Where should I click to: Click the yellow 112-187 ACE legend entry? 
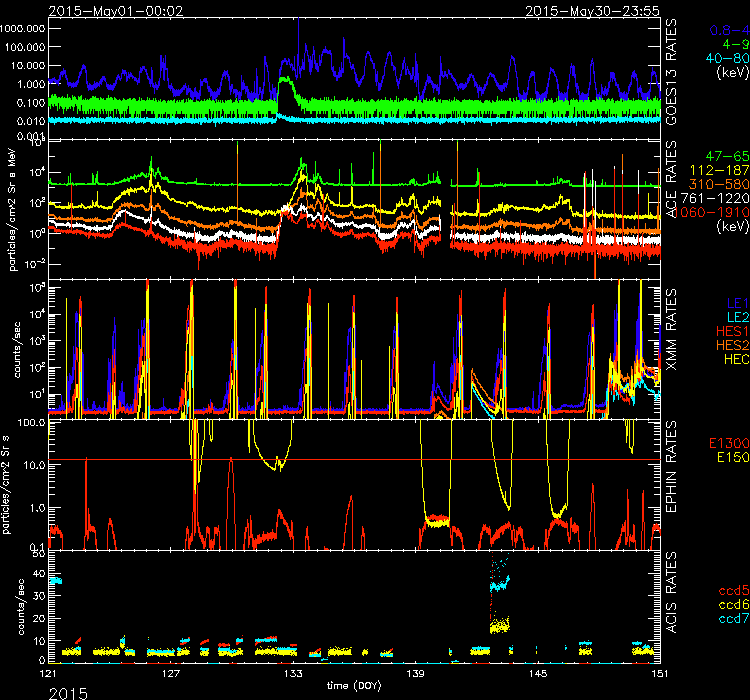pyautogui.click(x=716, y=171)
